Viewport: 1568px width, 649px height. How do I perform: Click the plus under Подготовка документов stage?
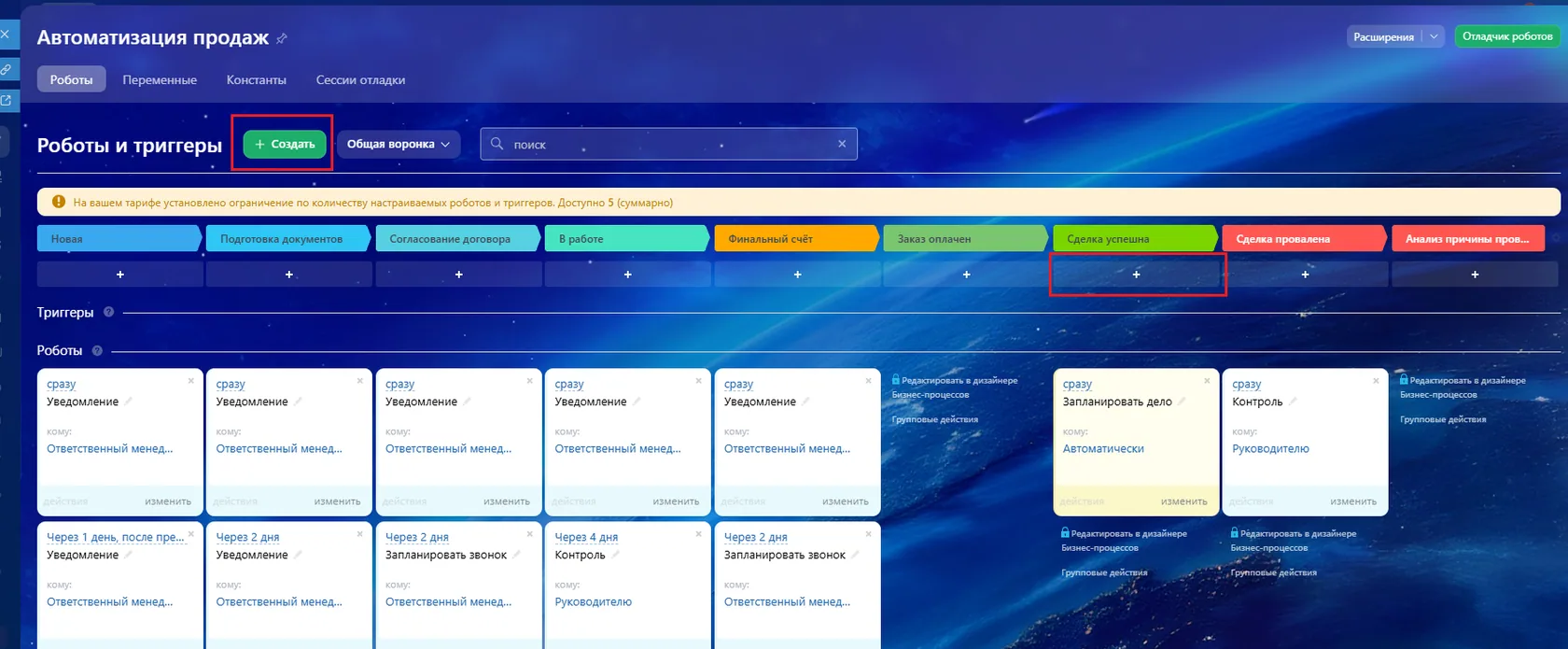289,275
